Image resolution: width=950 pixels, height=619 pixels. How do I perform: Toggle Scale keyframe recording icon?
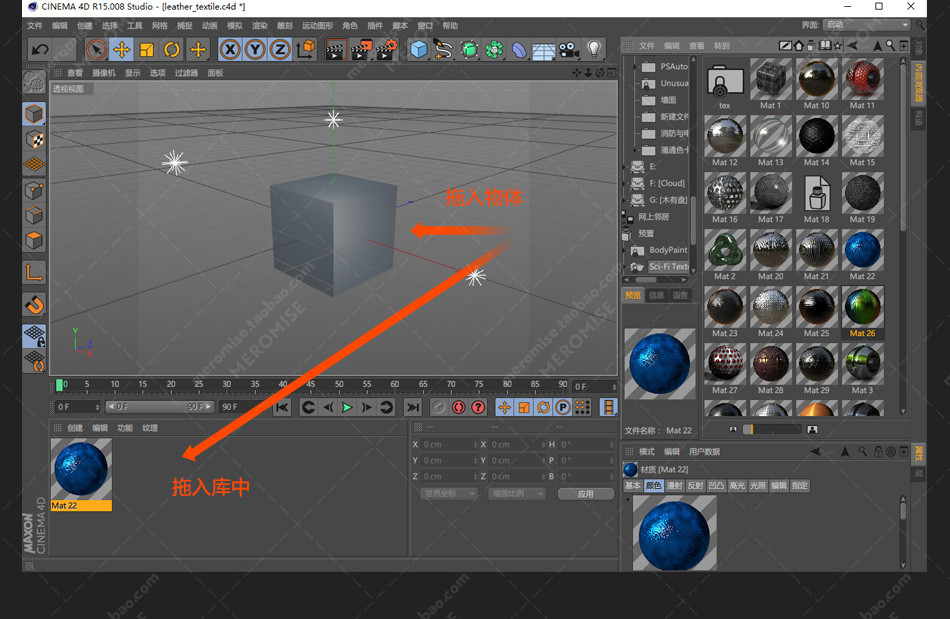pos(524,407)
